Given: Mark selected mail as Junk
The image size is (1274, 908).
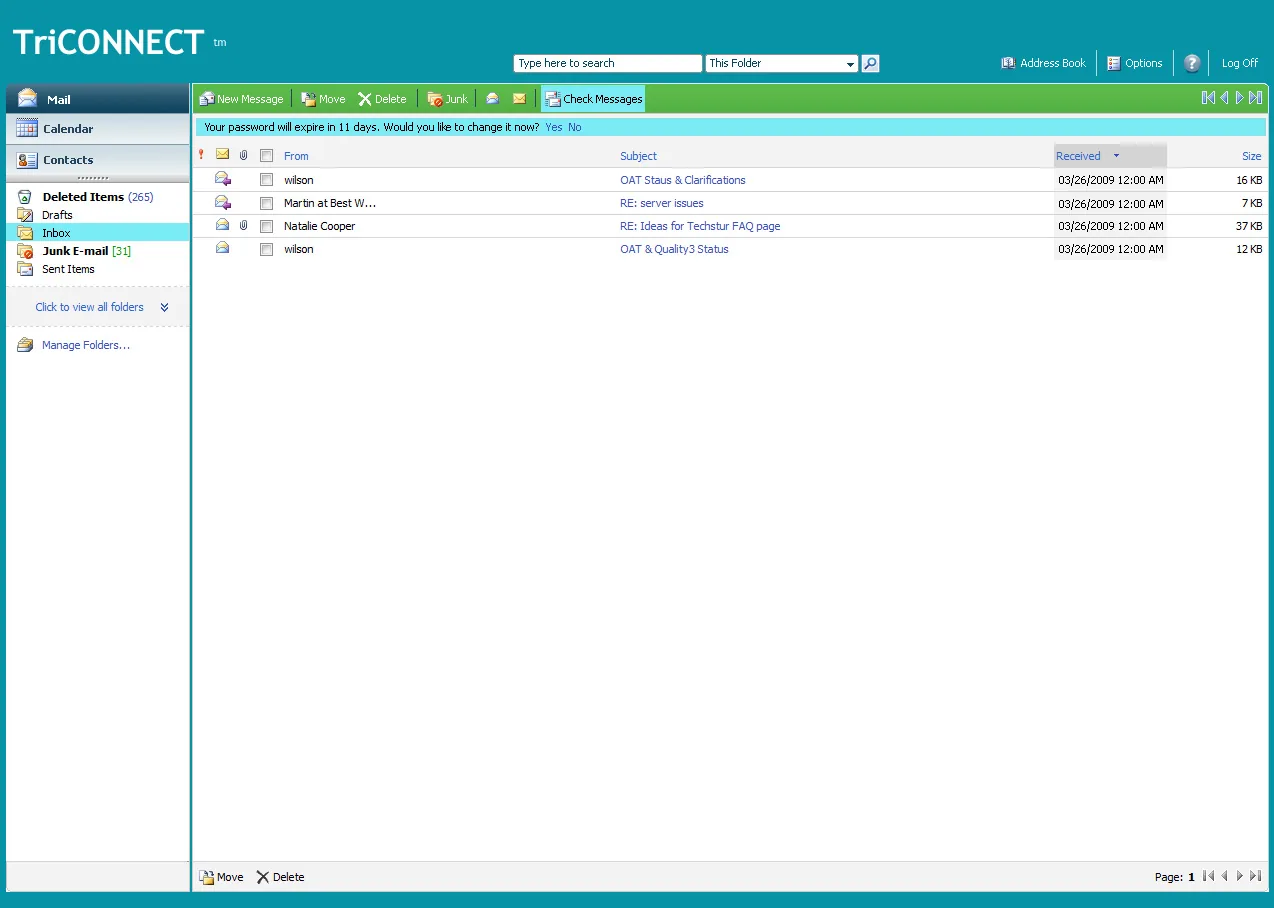Looking at the screenshot, I should (x=448, y=99).
